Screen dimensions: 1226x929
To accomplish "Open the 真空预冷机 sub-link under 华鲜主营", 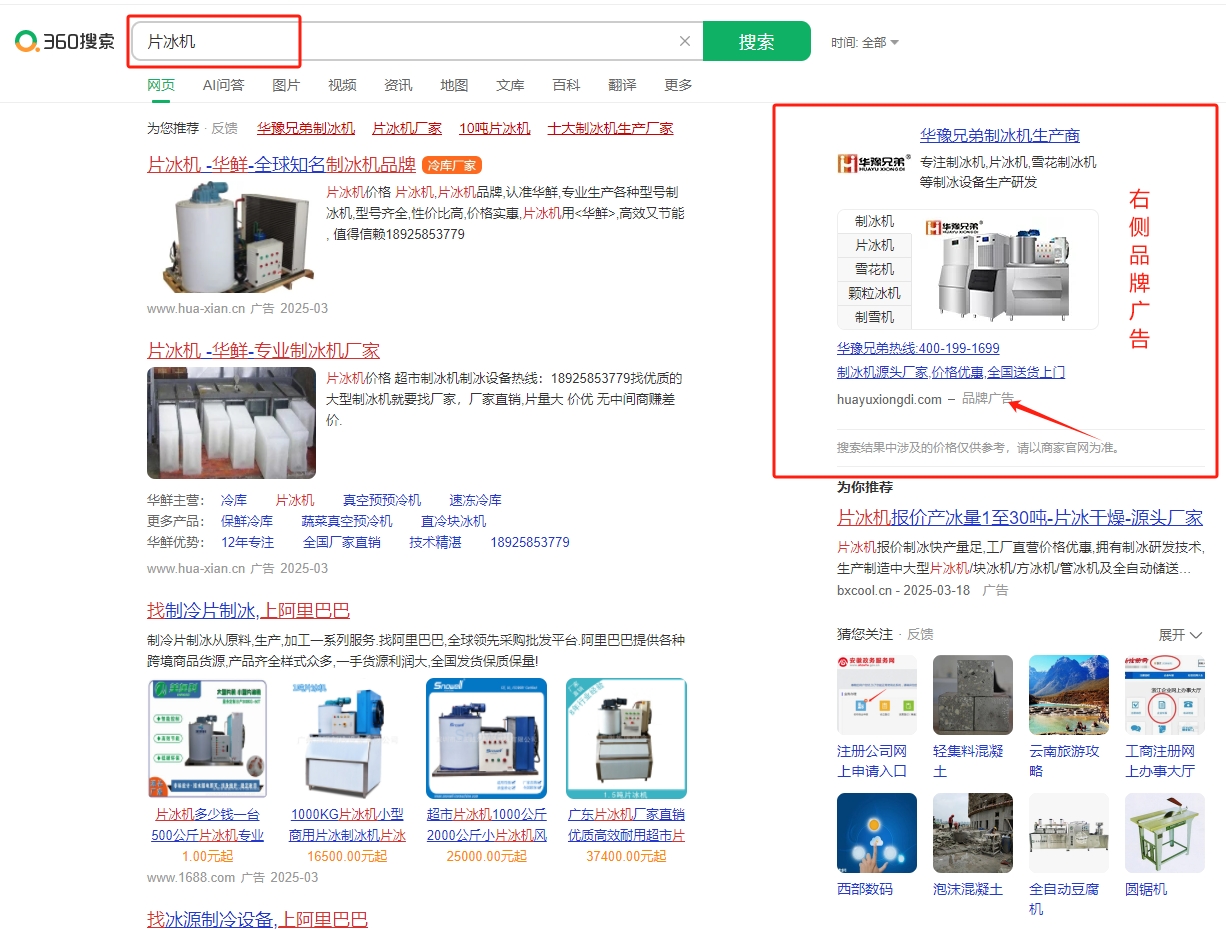I will [x=382, y=500].
